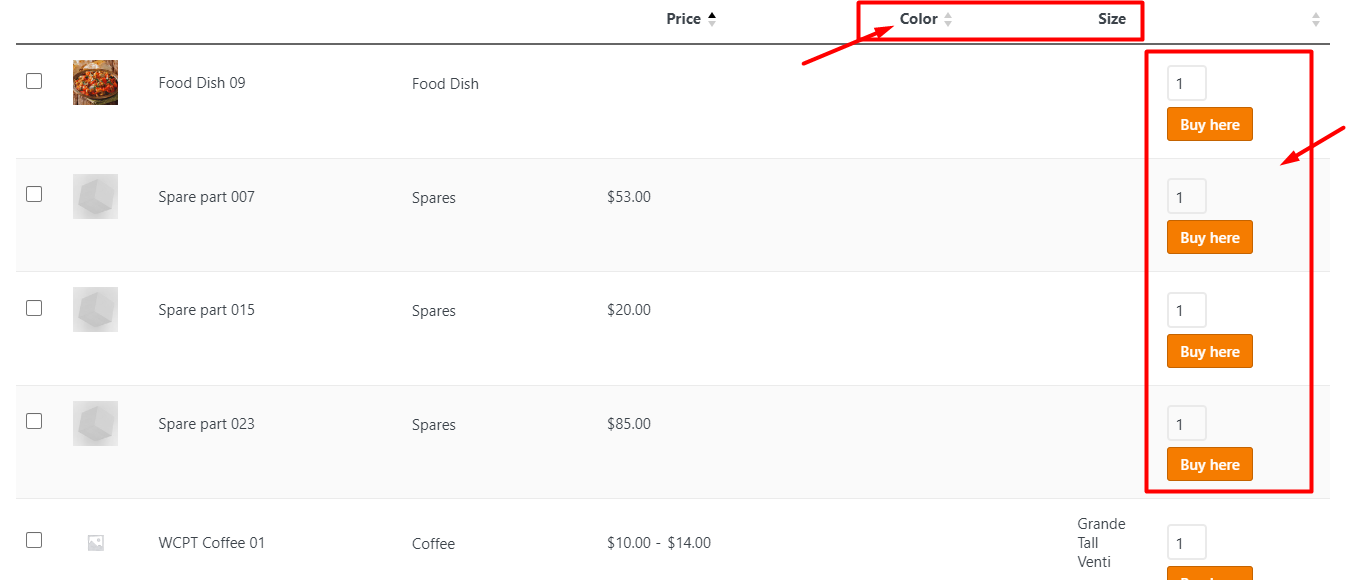The image size is (1371, 582).
Task: Click the broken image icon beside WCPT Coffee 01
Action: click(95, 543)
